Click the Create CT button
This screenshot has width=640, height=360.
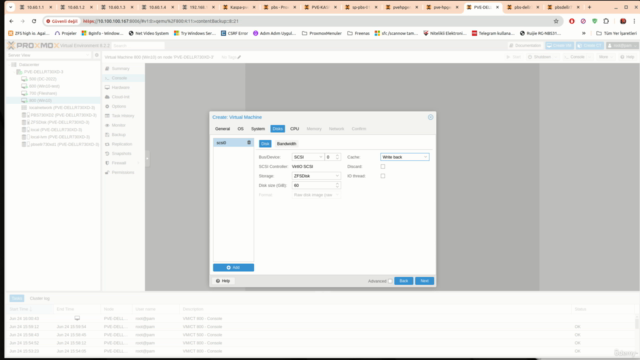590,45
